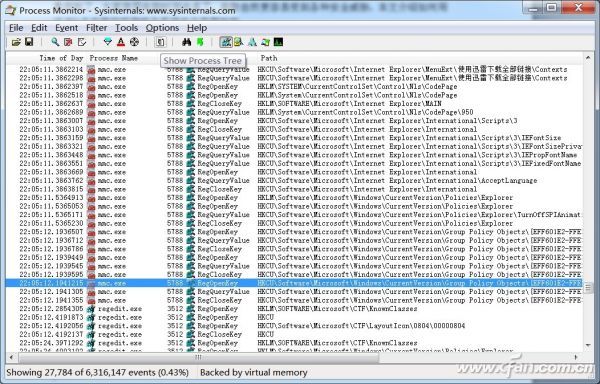Select path ending LayoutIcon\0804\00000804

point(361,326)
